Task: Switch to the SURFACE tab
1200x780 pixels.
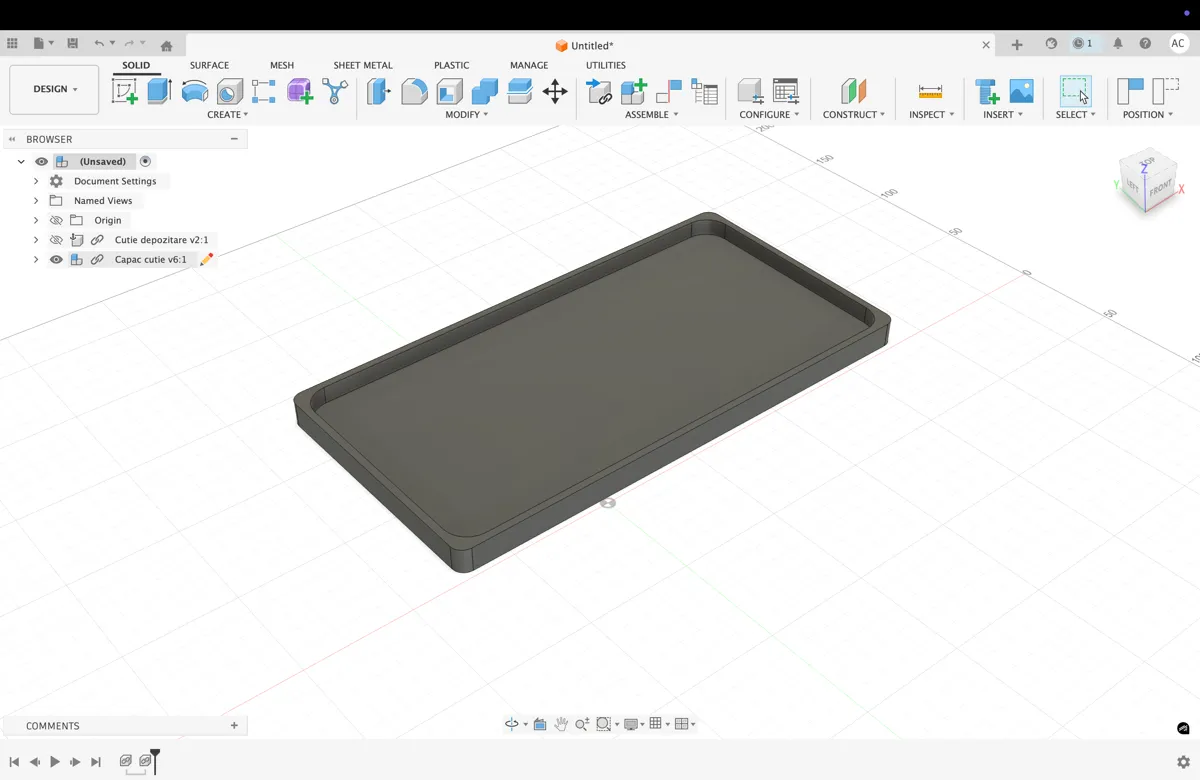Action: 209,65
